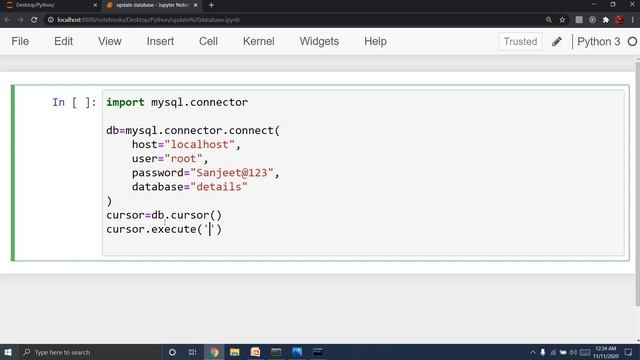Select the update database Jupyter Notebook tab
Screen dimensions: 640x360
click(x=151, y=5)
